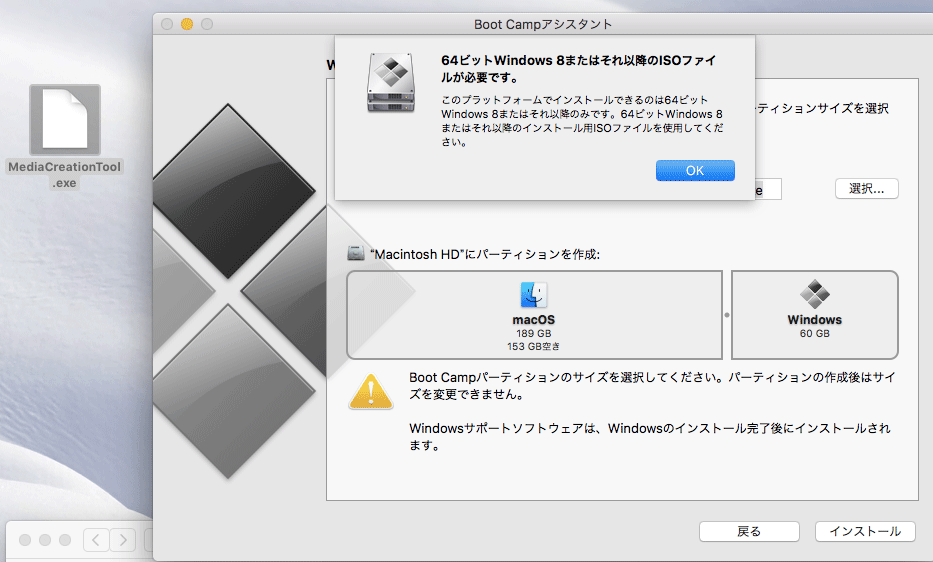The width and height of the screenshot is (933, 562).
Task: Click the Windows 60 GB partition box
Action: (815, 315)
